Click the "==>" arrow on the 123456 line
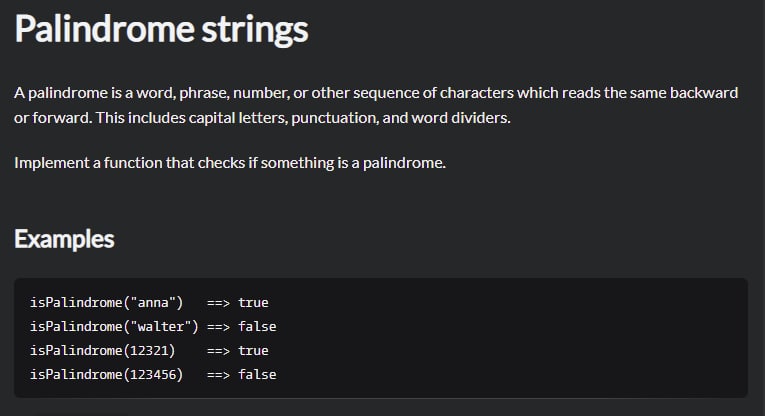 click(x=218, y=375)
